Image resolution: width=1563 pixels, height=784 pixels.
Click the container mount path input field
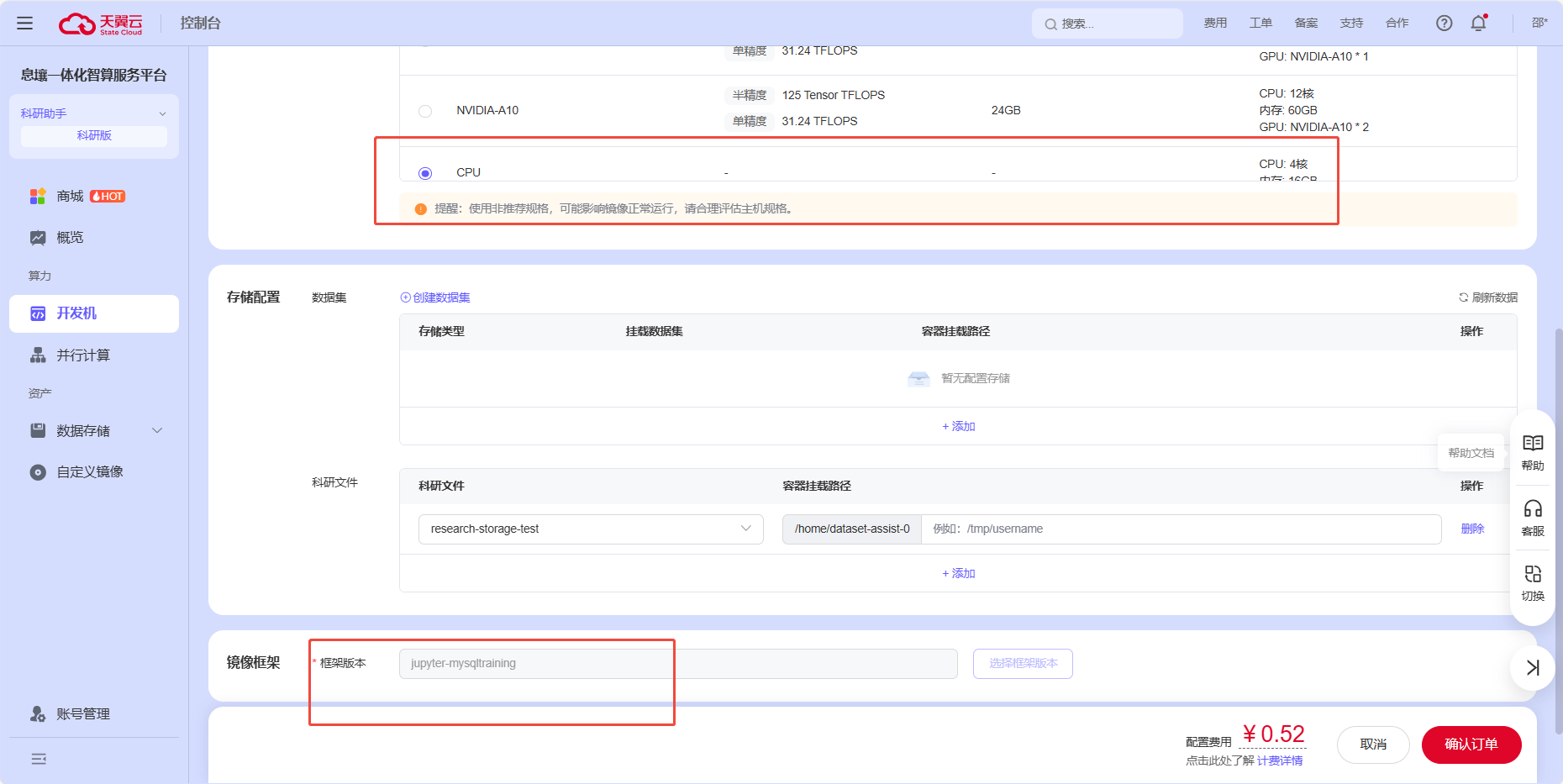tap(1181, 529)
